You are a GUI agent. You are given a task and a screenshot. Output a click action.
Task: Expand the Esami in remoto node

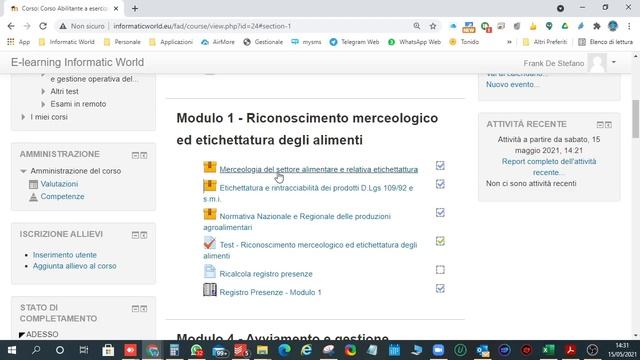pyautogui.click(x=43, y=104)
